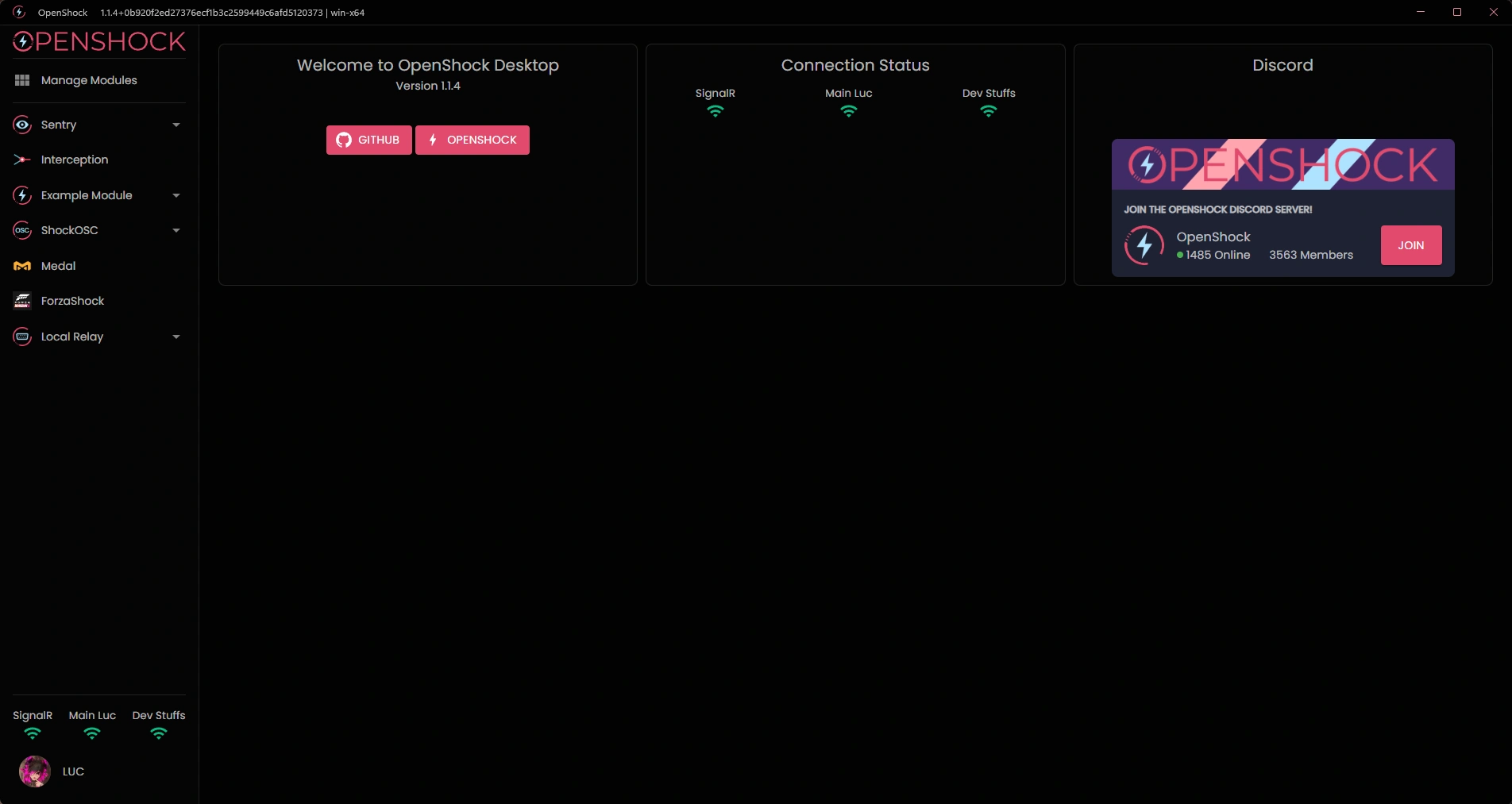Click the Interception arrow icon
The height and width of the screenshot is (804, 1512).
pyautogui.click(x=22, y=160)
